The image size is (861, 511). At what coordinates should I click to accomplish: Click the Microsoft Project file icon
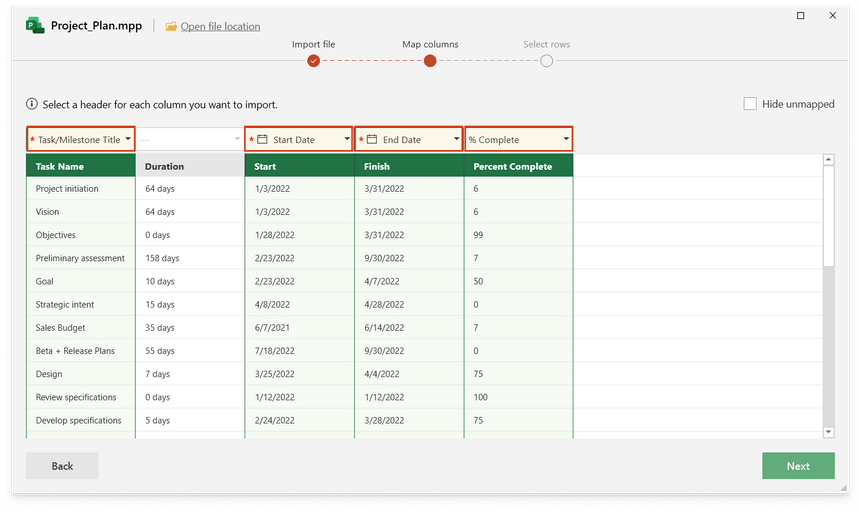click(x=36, y=26)
